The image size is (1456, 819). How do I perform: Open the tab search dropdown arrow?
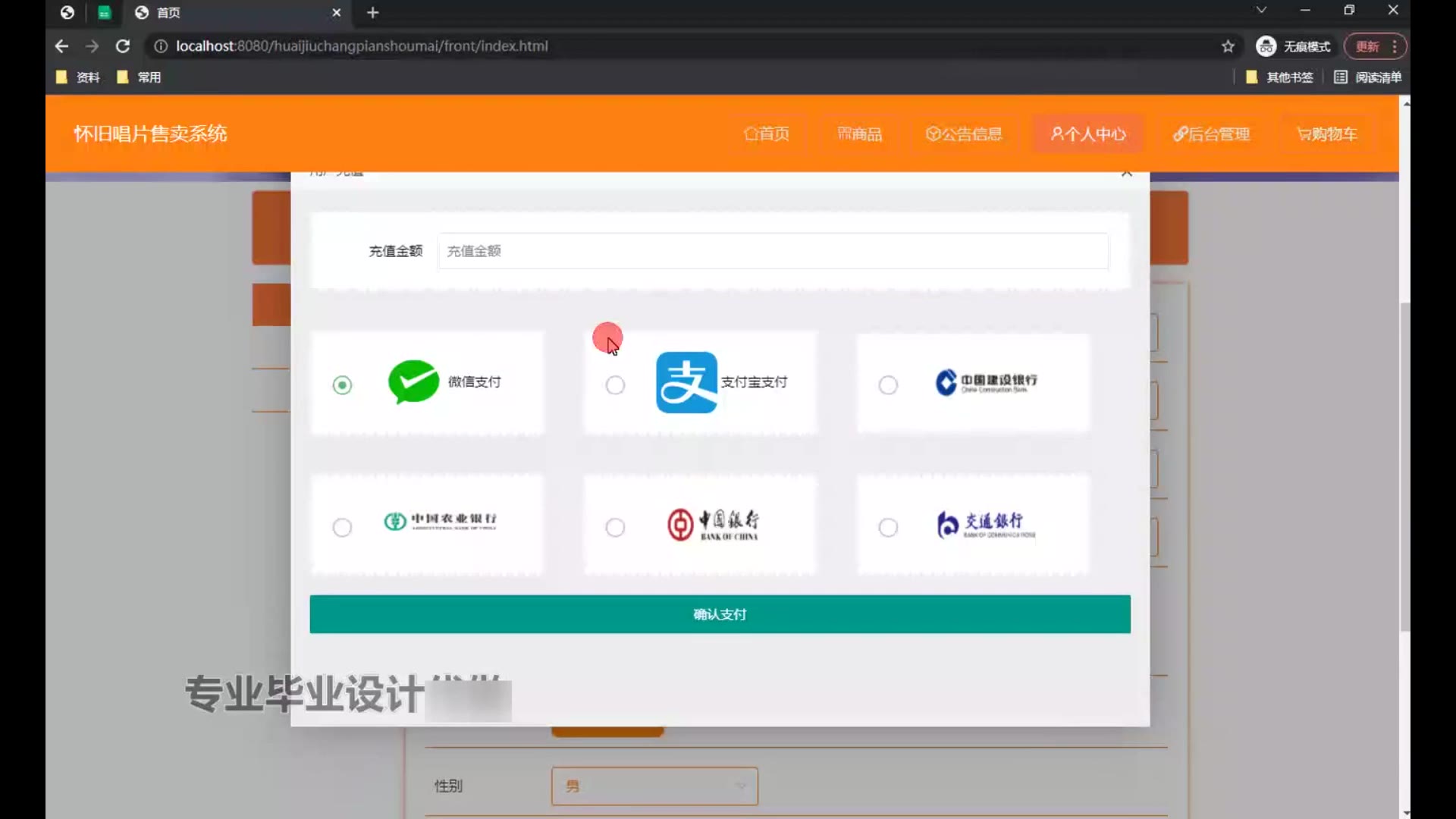pyautogui.click(x=1261, y=10)
